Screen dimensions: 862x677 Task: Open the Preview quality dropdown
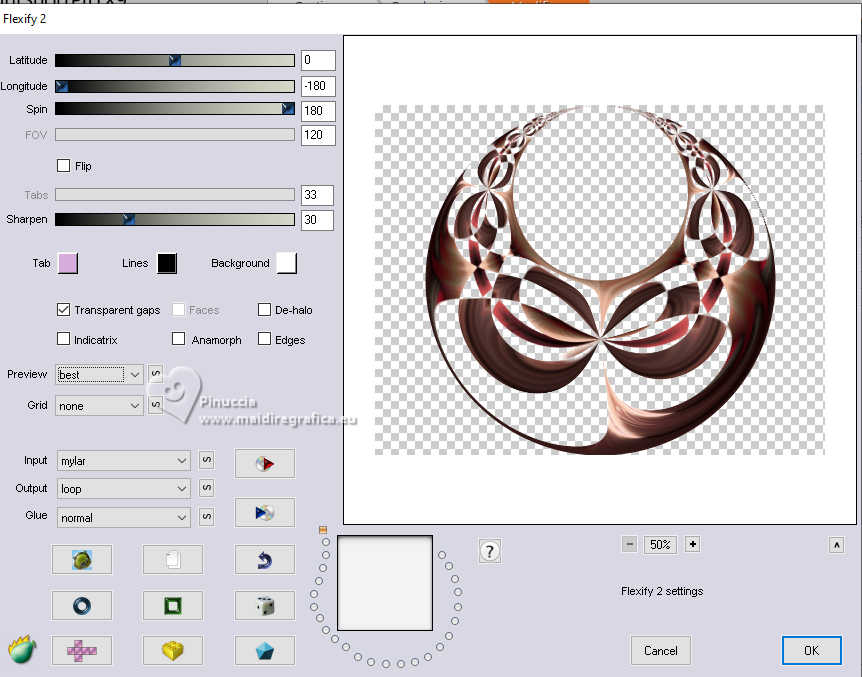click(x=100, y=375)
